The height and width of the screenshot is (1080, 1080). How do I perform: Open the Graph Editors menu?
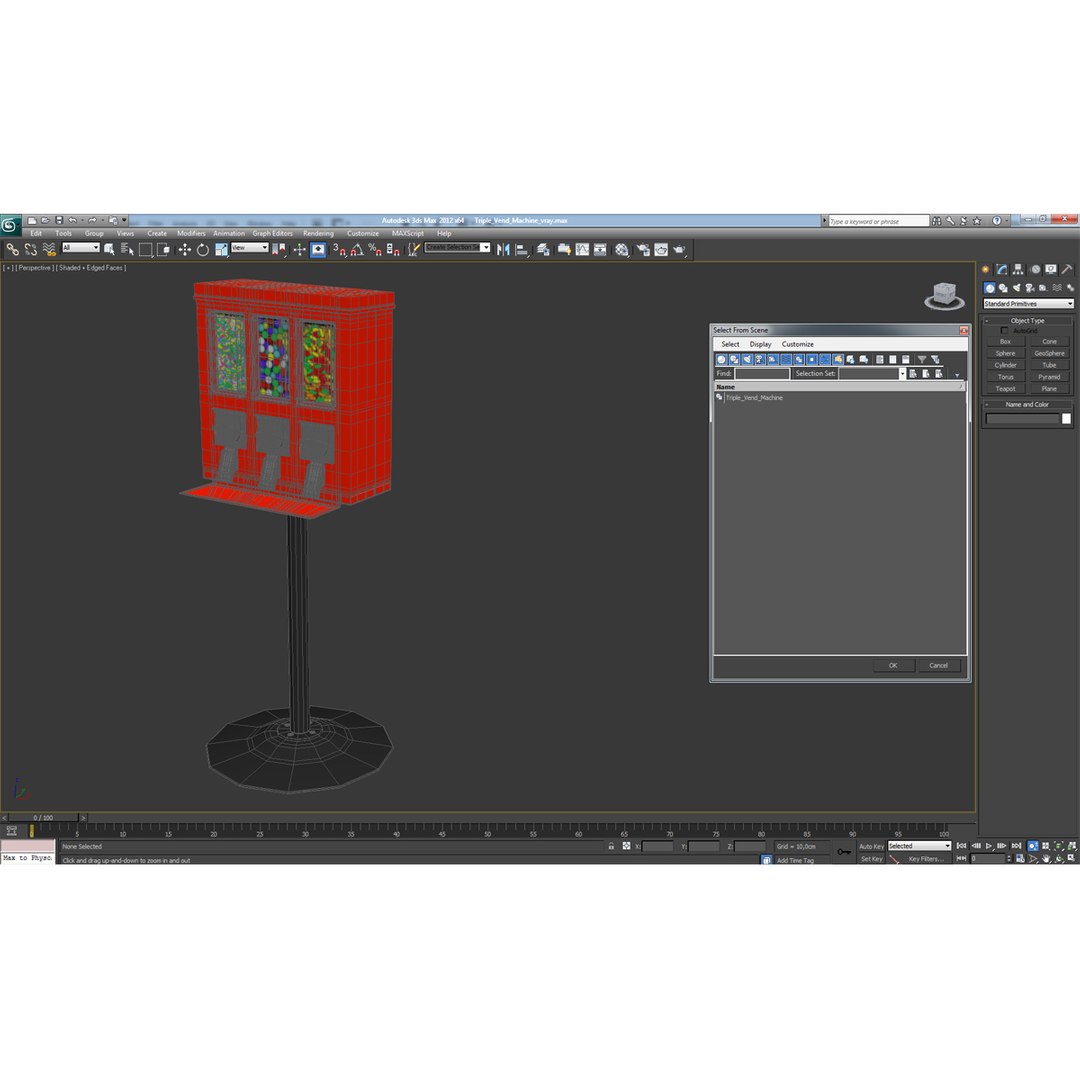point(272,233)
